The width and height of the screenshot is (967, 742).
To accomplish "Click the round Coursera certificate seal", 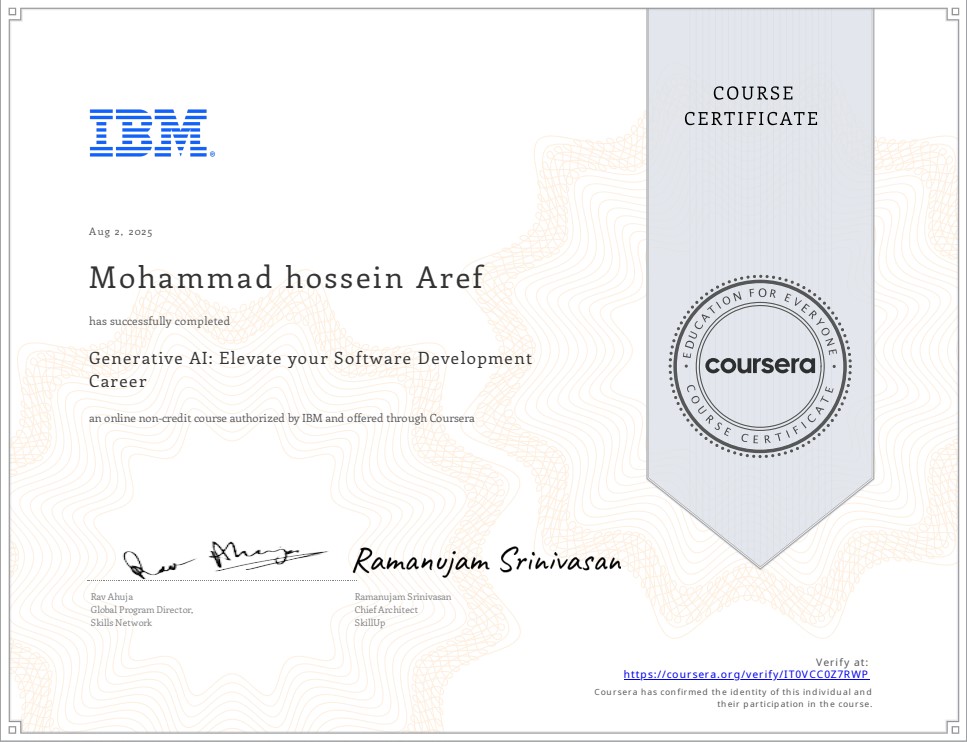I will (x=760, y=365).
